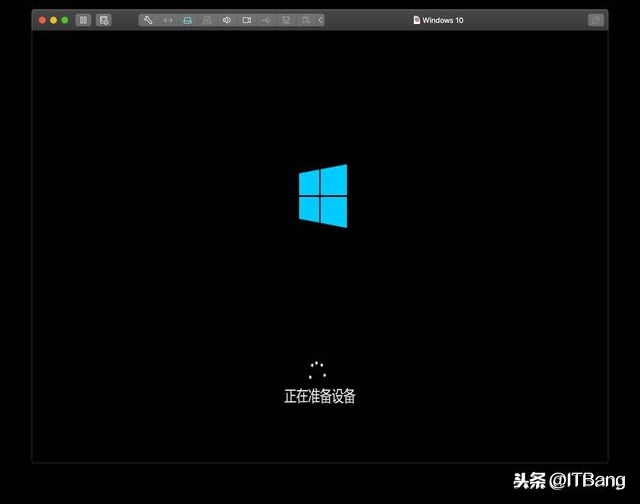Click the printer device icon in toolbar
640x504 pixels.
(286, 20)
